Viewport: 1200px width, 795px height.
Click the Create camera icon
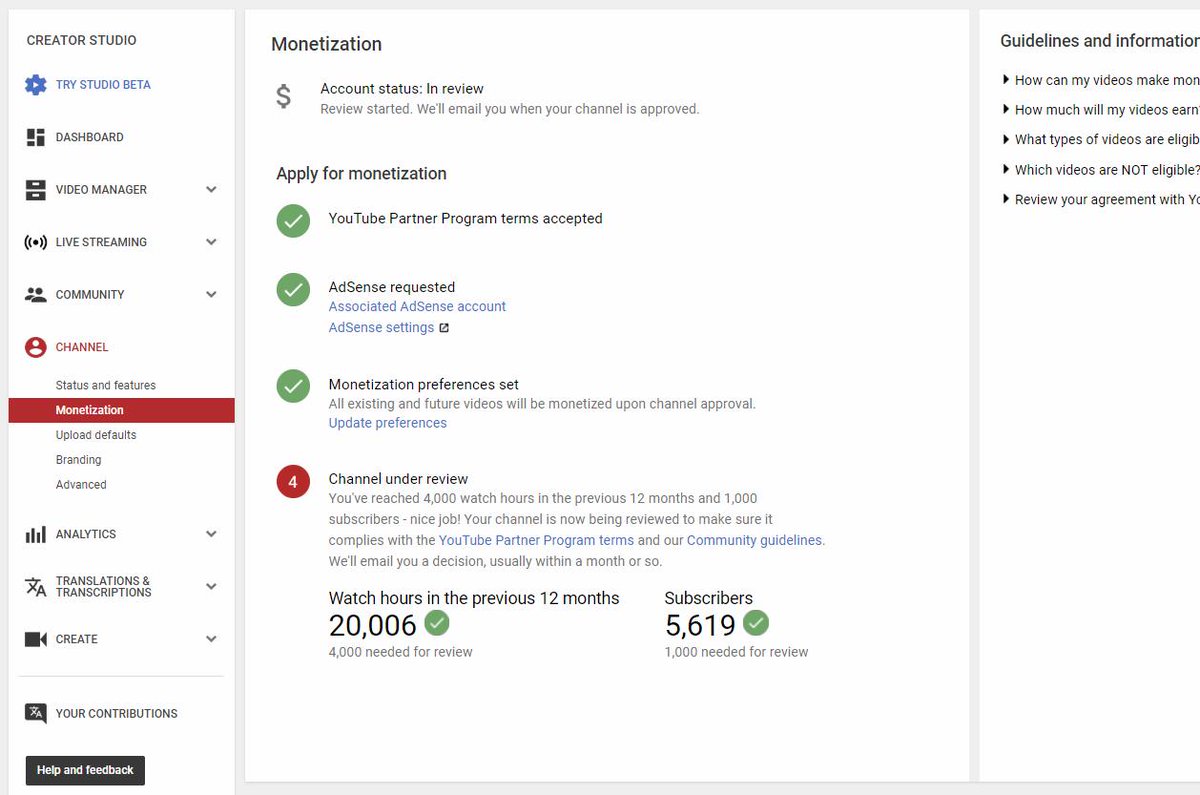pos(36,639)
